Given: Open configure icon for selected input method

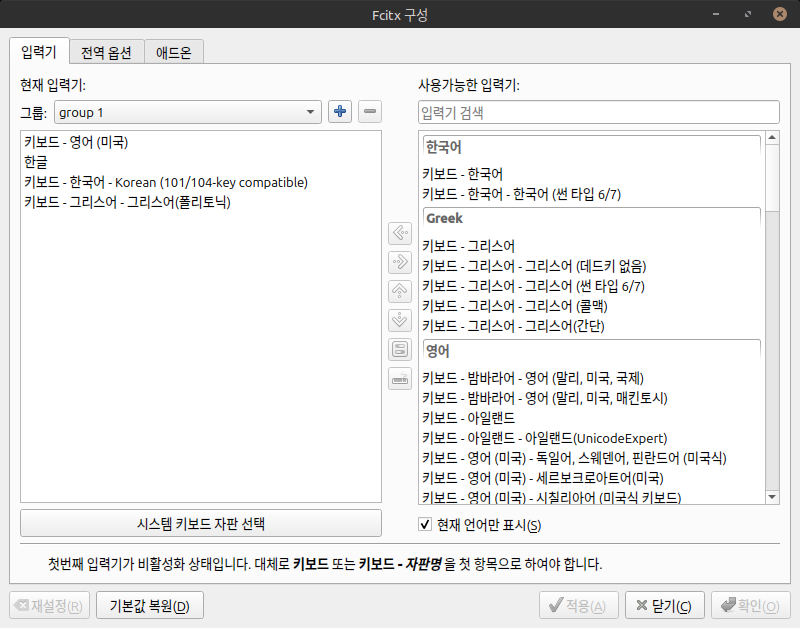Looking at the screenshot, I should pos(400,349).
